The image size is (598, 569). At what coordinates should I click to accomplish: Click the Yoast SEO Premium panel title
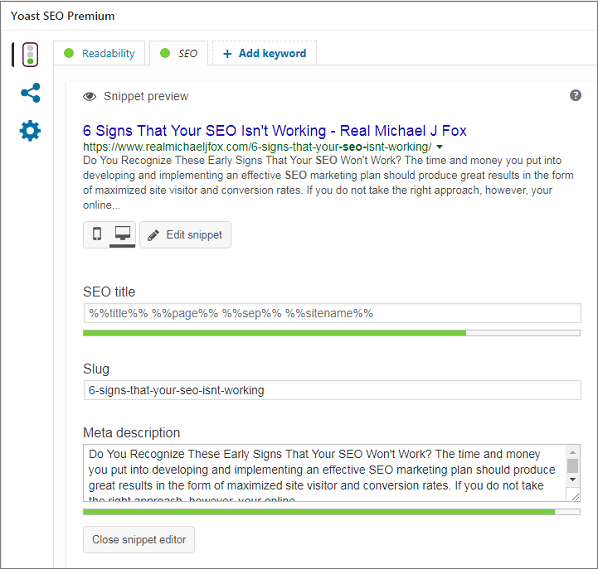[x=63, y=16]
